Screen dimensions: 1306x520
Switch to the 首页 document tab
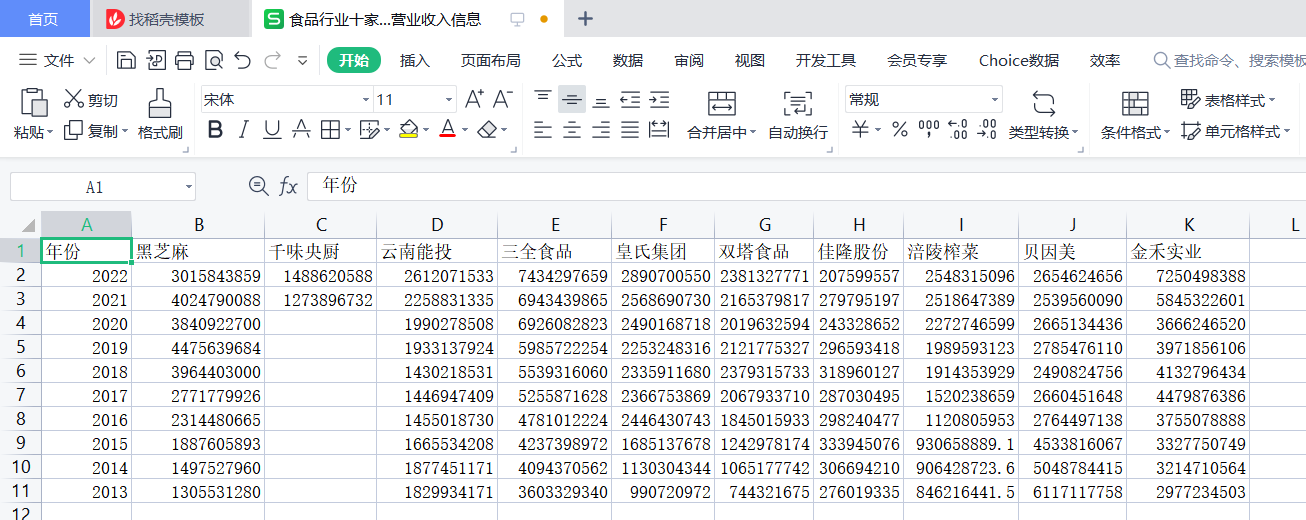point(42,19)
